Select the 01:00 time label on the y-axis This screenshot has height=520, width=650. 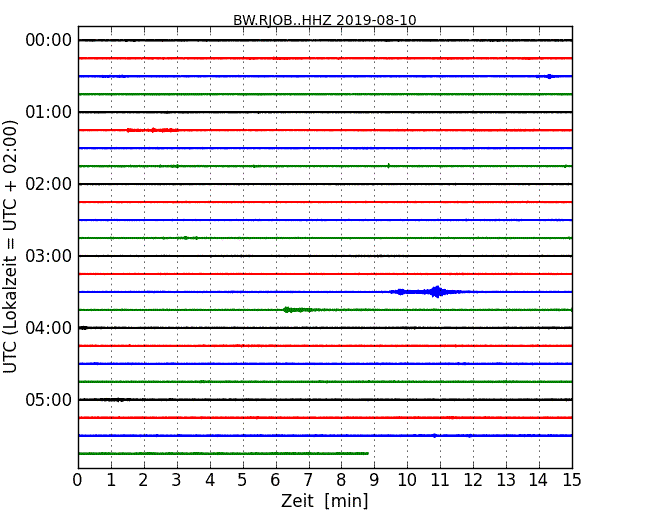(49, 112)
